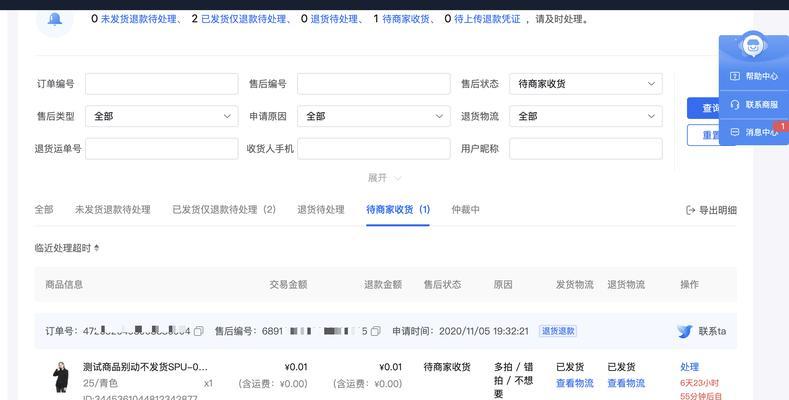
Task: Open the 退货物流 dropdown
Action: pyautogui.click(x=585, y=116)
